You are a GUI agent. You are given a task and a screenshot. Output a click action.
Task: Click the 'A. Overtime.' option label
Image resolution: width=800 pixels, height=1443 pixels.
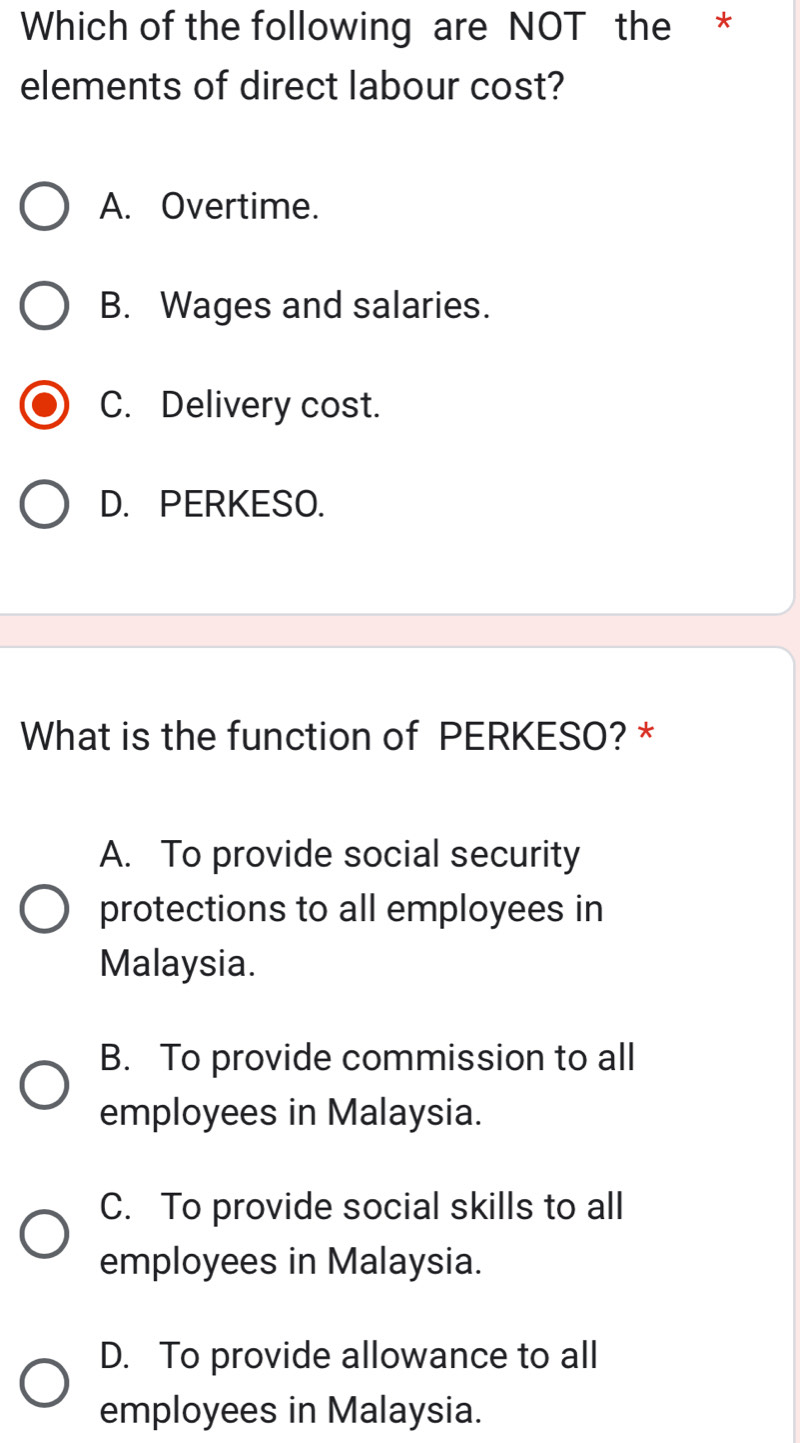click(x=210, y=207)
